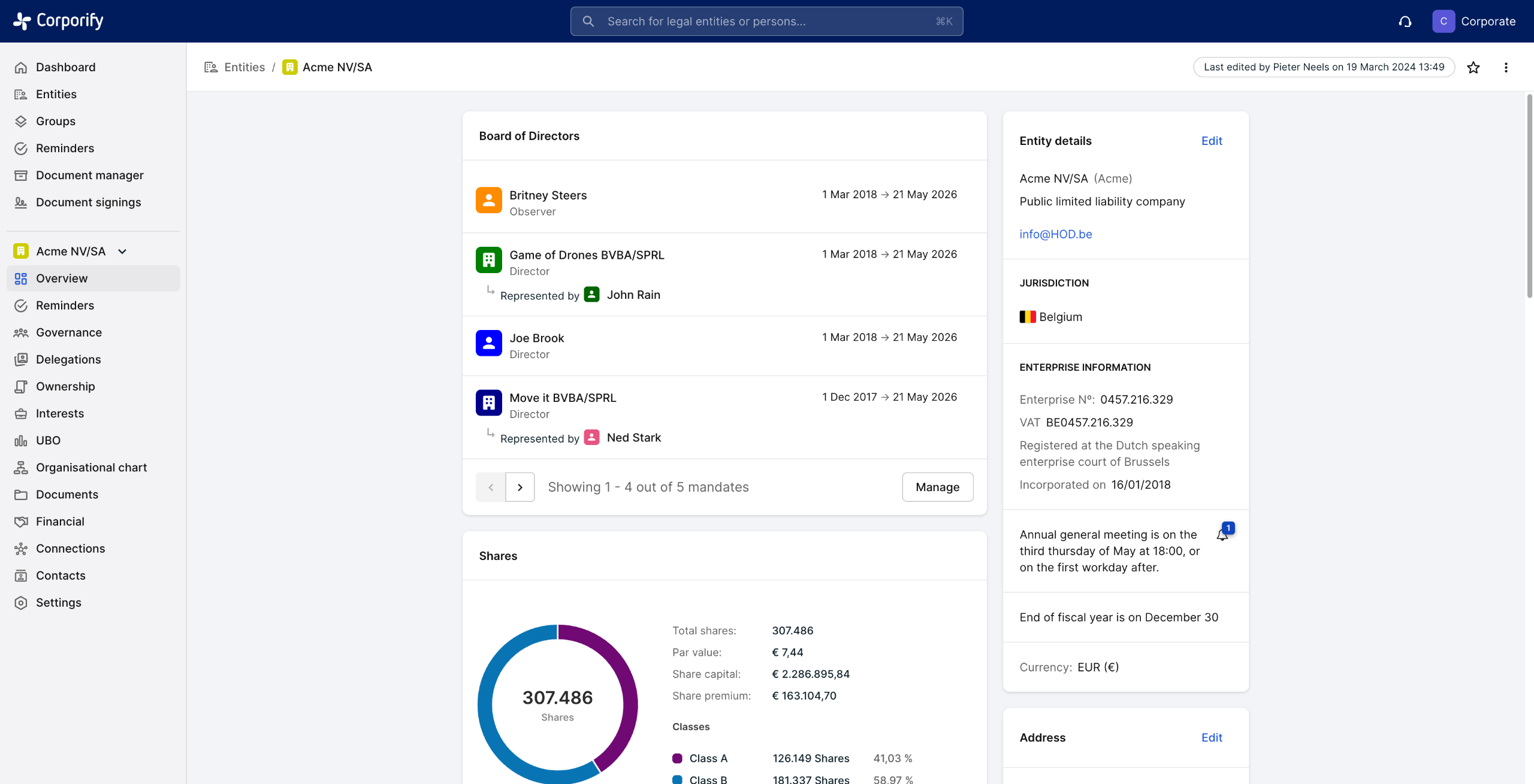The width and height of the screenshot is (1534, 784).
Task: Click the purple Class A swatch
Action: click(x=677, y=758)
